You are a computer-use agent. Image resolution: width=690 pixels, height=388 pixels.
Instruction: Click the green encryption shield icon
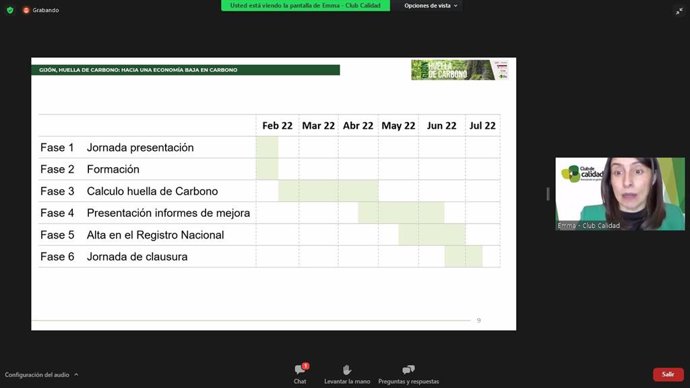click(10, 10)
